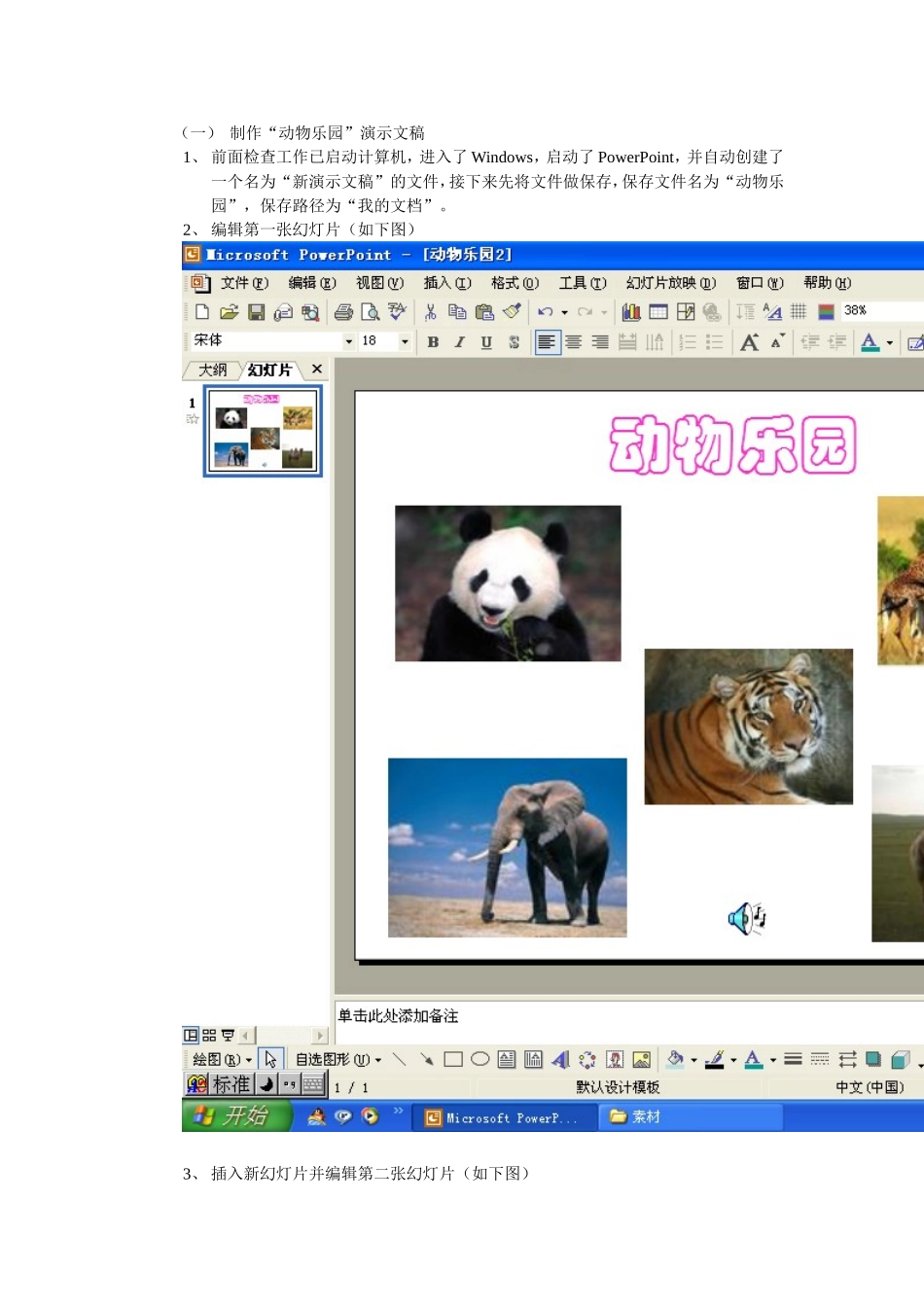
Task: Open the 素材 taskbar folder button
Action: click(691, 1117)
